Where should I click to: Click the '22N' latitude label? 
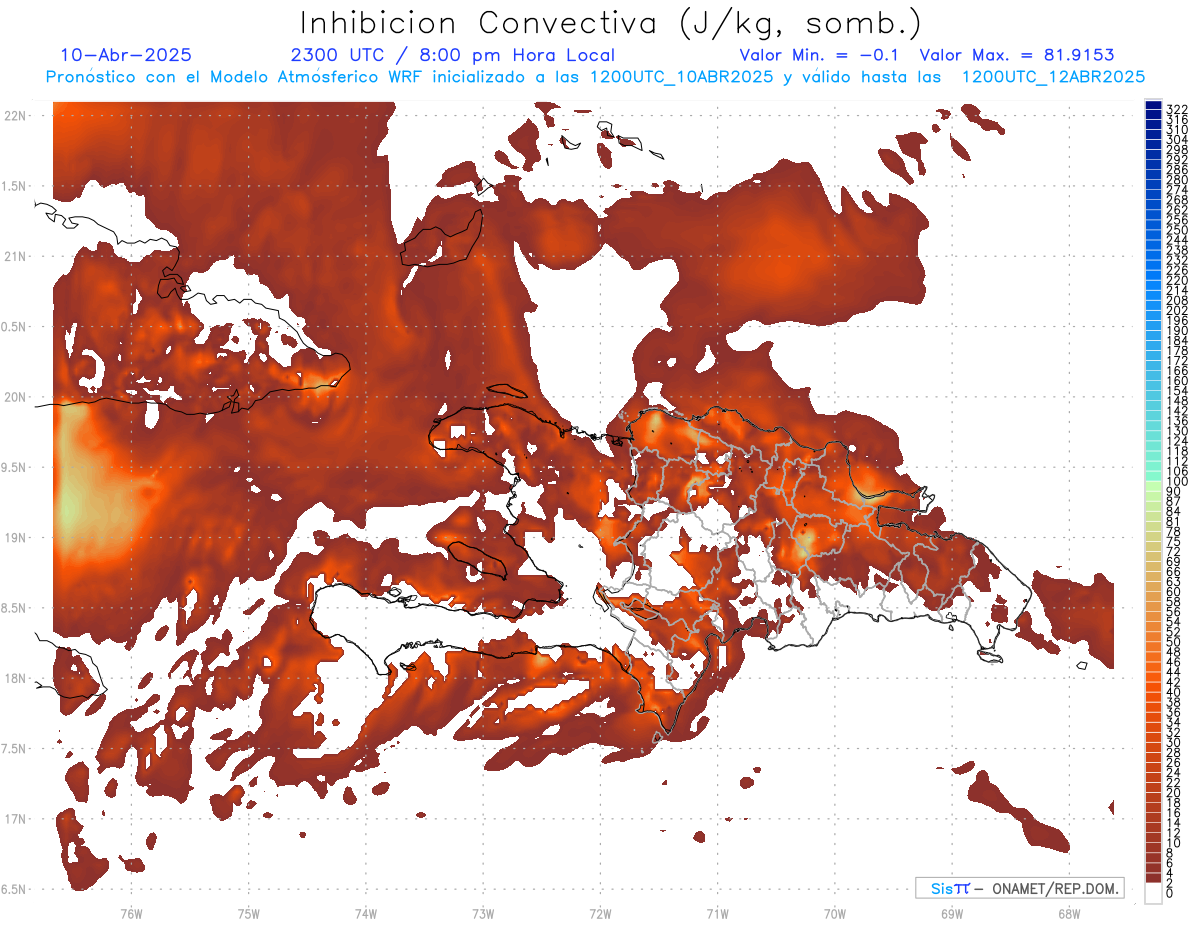(x=16, y=116)
